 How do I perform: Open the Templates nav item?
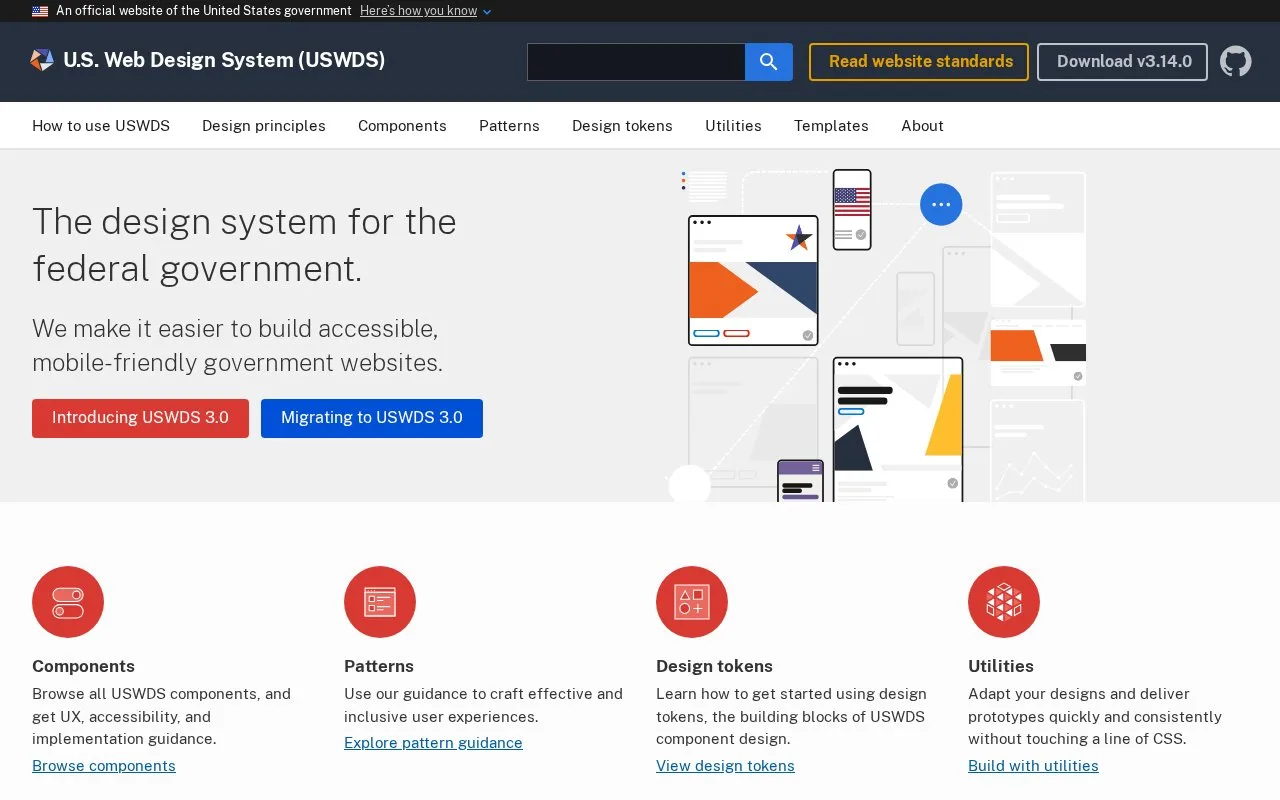click(x=831, y=126)
